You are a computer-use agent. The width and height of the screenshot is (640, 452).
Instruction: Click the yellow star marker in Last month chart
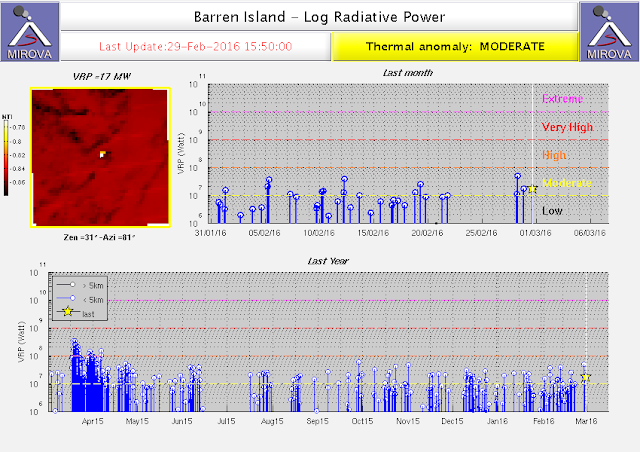[532, 189]
